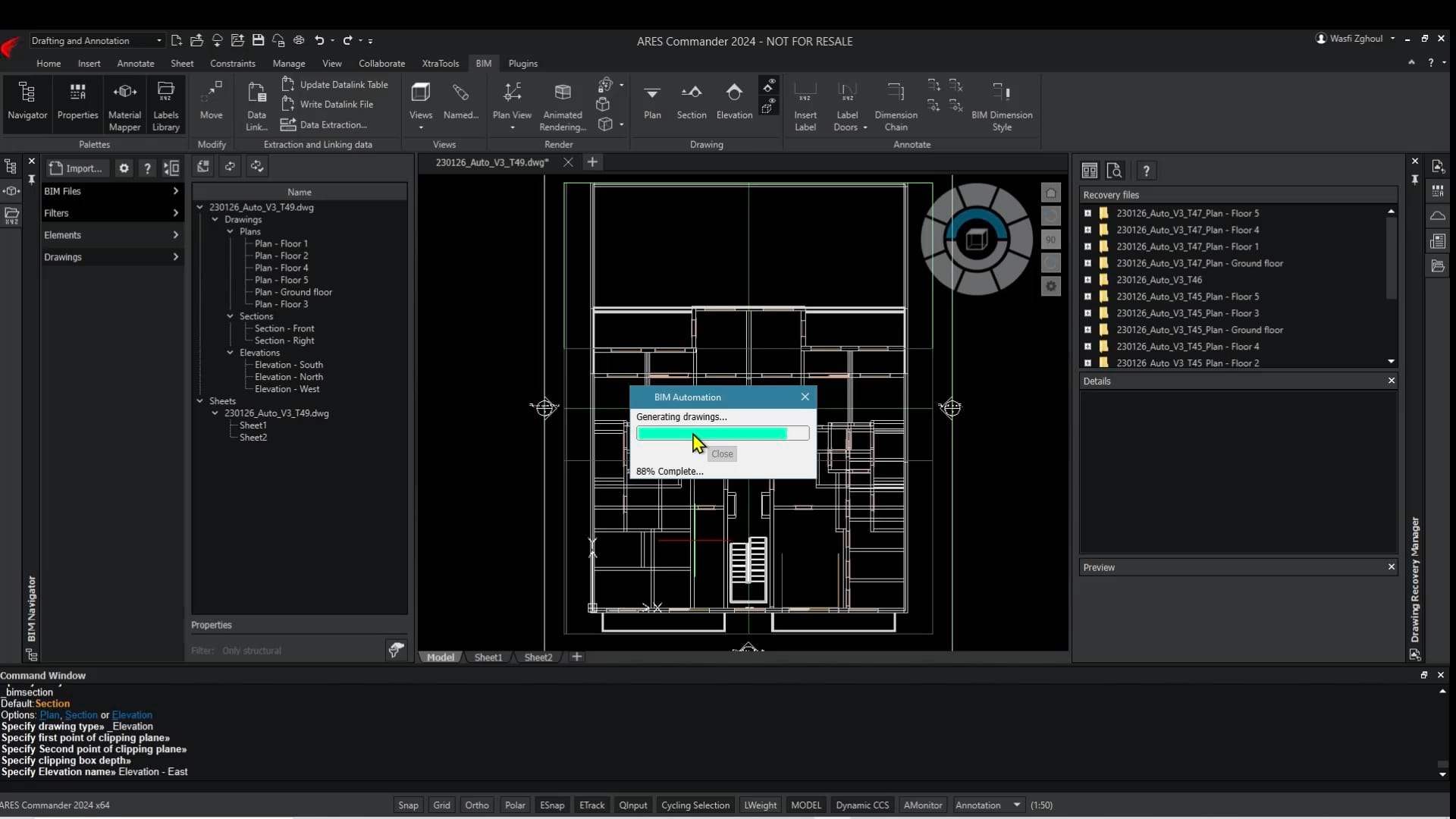Click the Print icon in quick access toolbar
This screenshot has height=819, width=1456.
pos(299,40)
